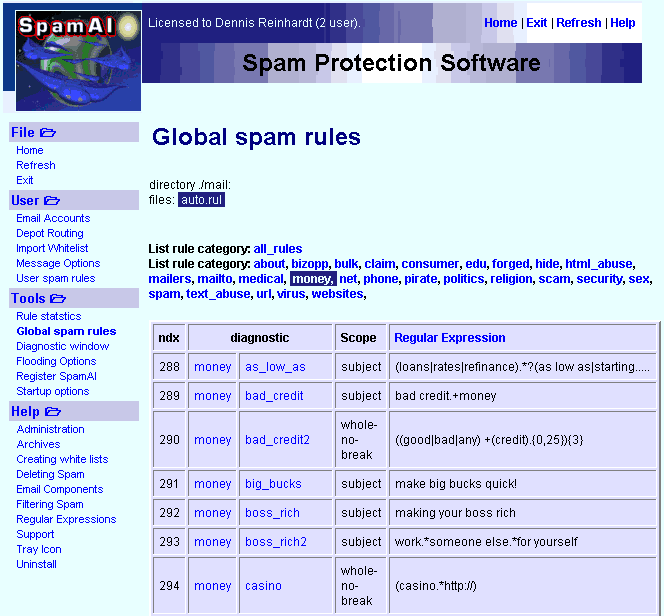
Task: Click Refresh in the top navigation
Action: pos(579,23)
